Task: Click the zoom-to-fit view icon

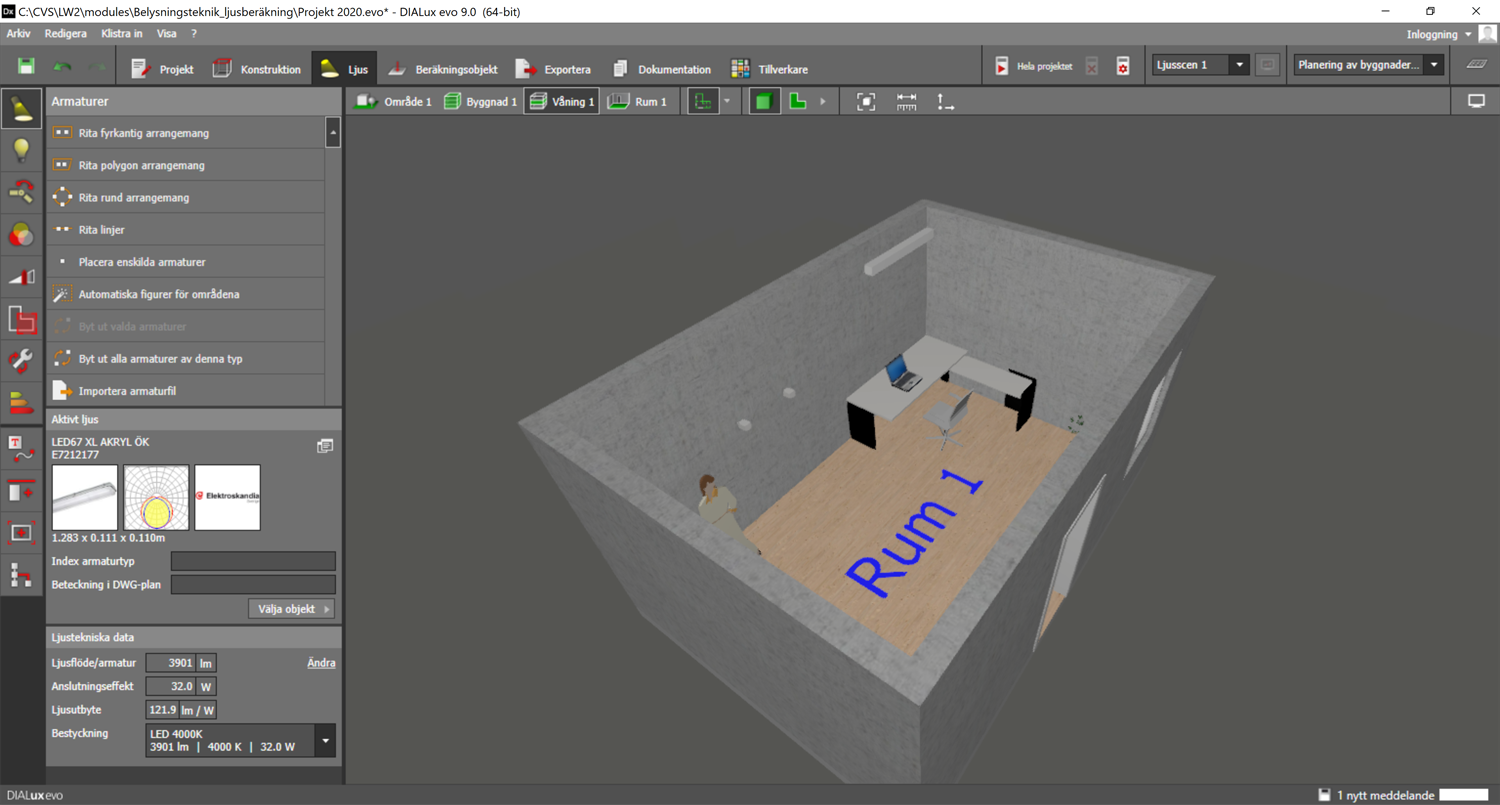Action: click(x=866, y=102)
